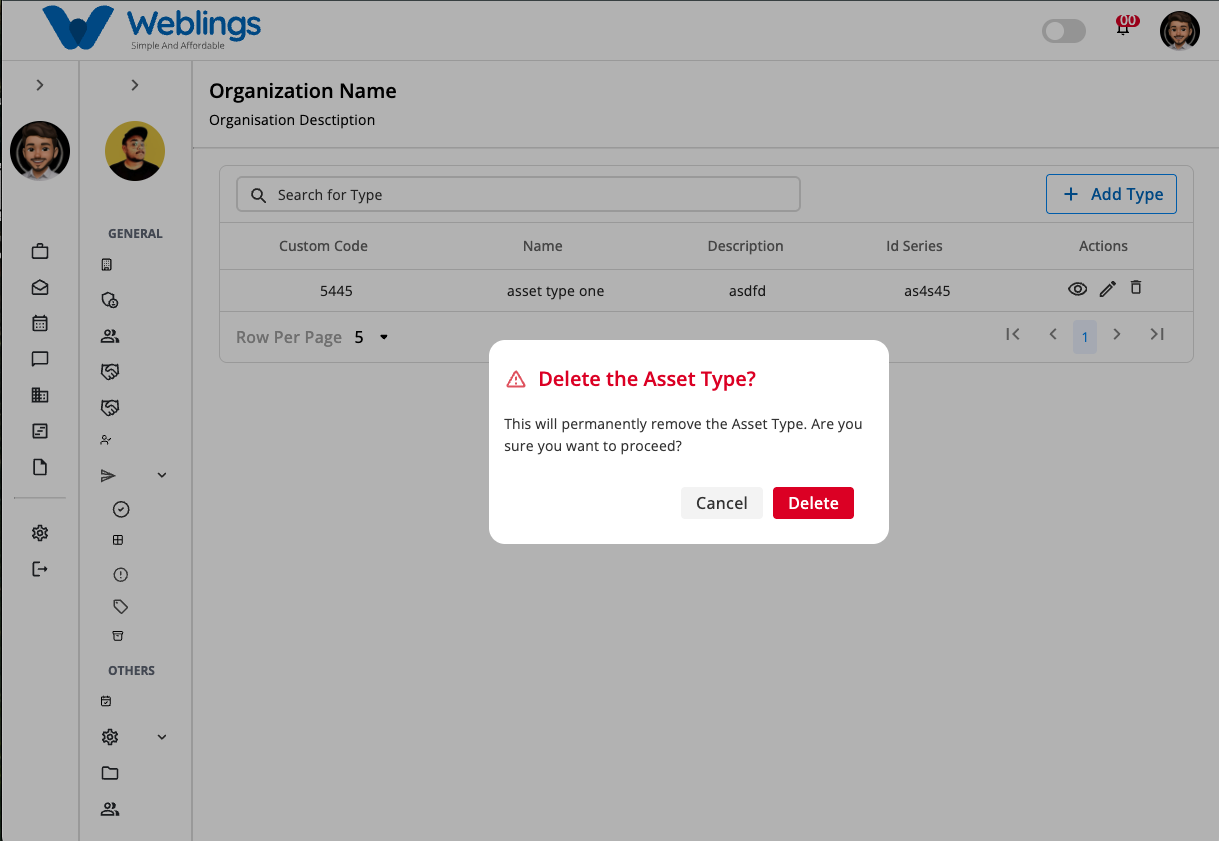Open the price tag icon
The width and height of the screenshot is (1219, 841).
pos(121,606)
